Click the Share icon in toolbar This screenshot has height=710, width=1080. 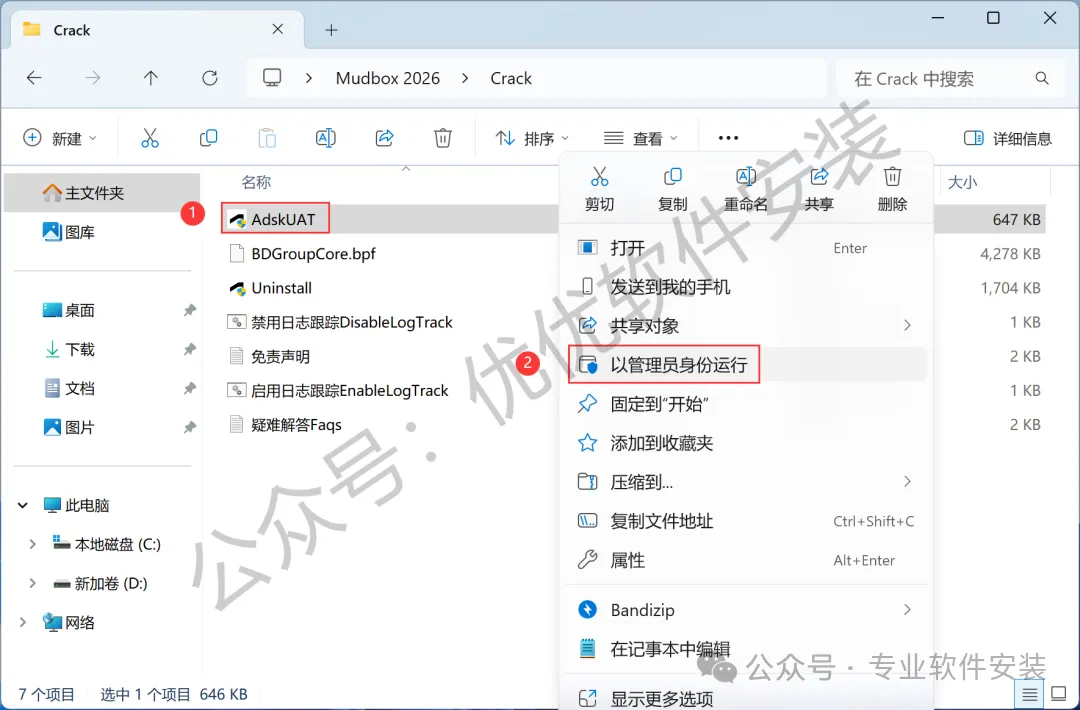click(x=384, y=138)
